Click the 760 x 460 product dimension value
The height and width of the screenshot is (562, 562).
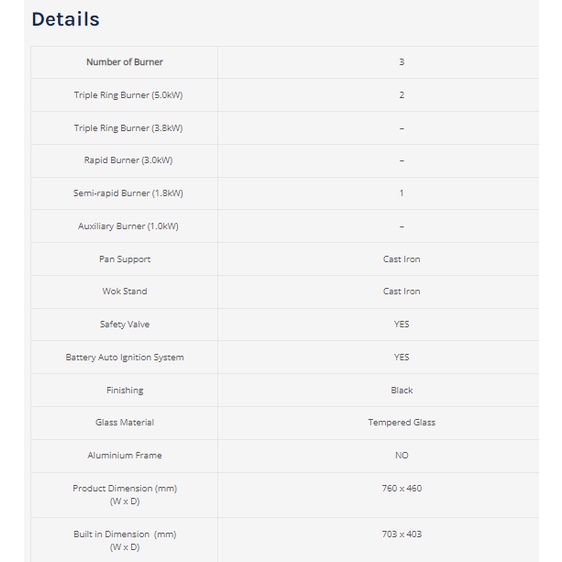point(402,489)
